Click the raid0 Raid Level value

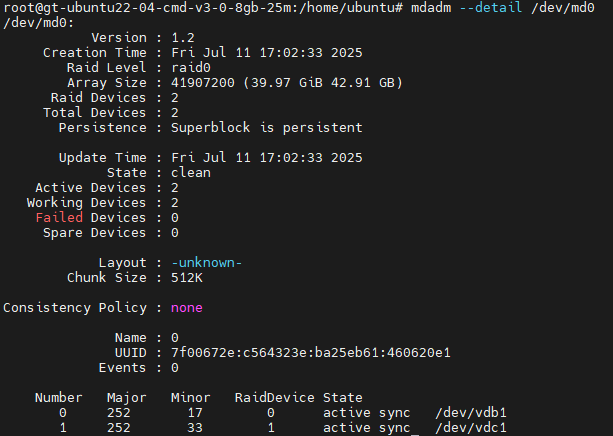(191, 68)
